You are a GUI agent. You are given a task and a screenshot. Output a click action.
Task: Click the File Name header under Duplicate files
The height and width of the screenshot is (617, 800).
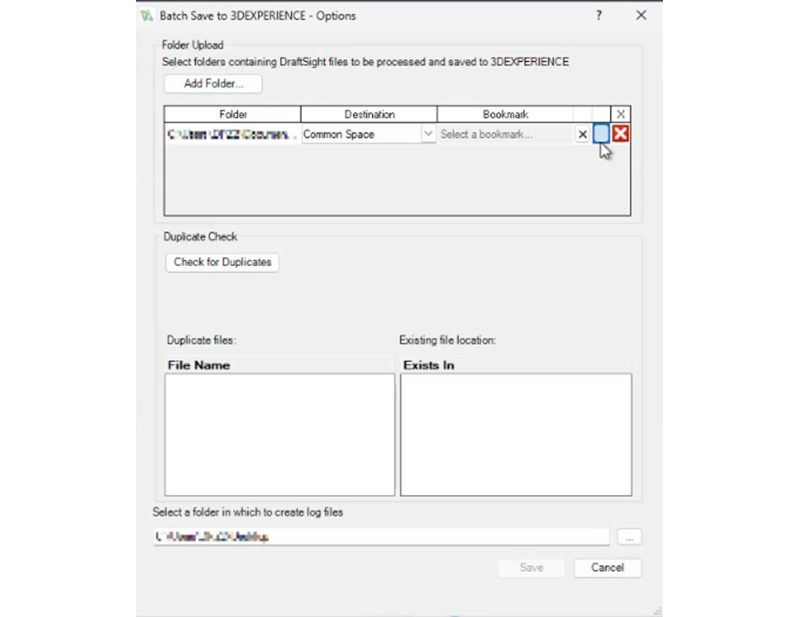tap(200, 364)
